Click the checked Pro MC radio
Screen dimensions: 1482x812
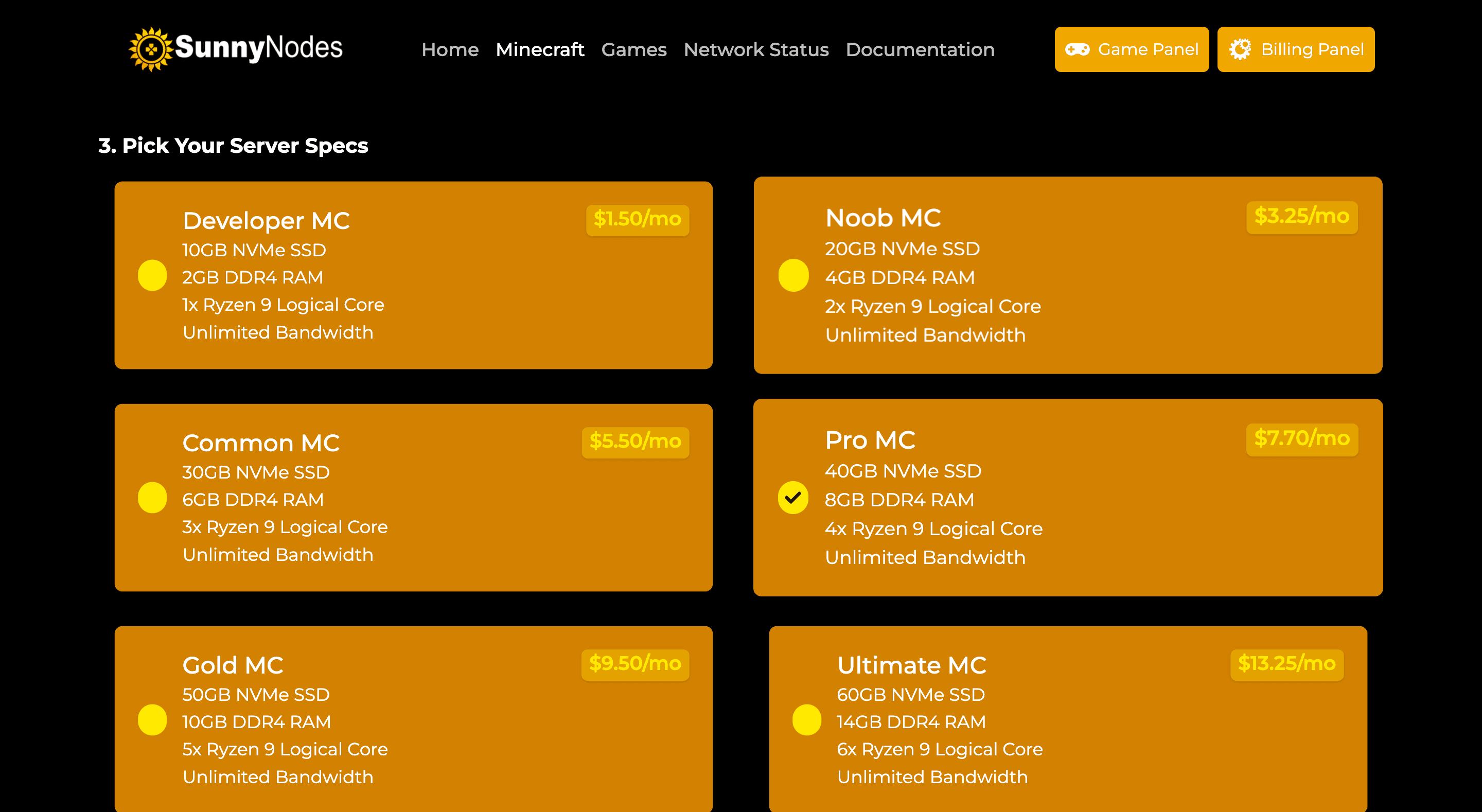point(793,497)
